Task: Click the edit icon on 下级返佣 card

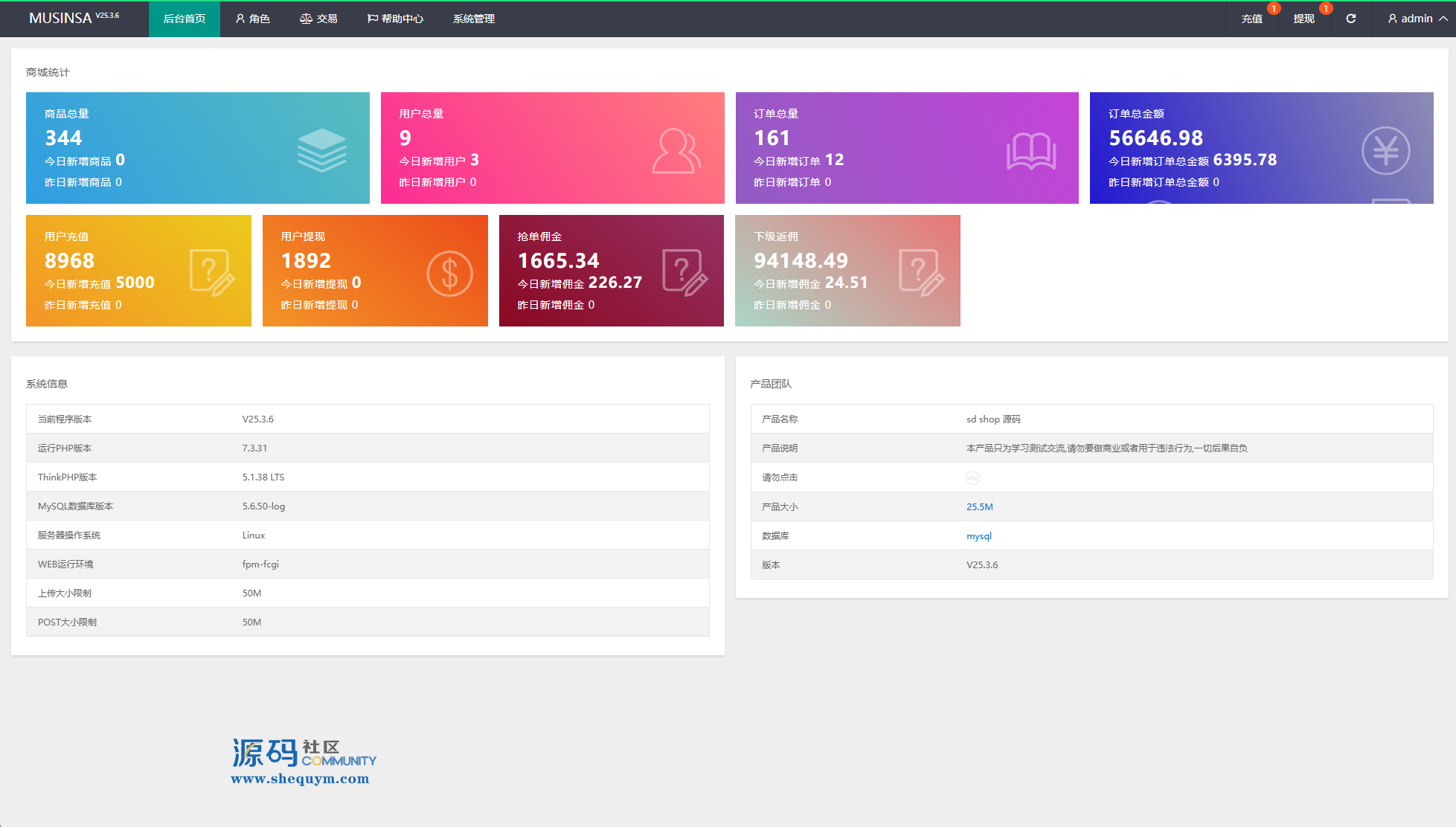Action: tap(920, 273)
